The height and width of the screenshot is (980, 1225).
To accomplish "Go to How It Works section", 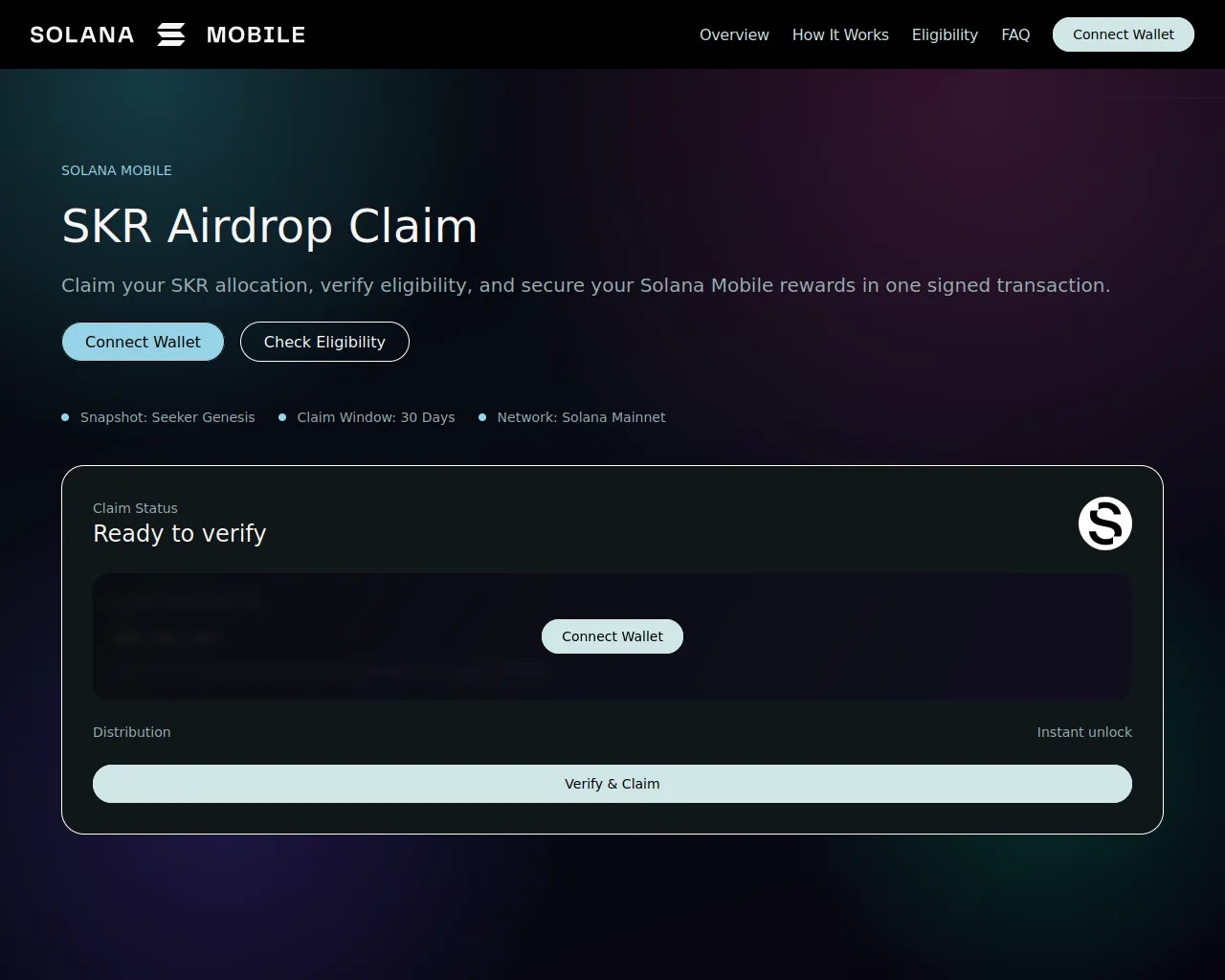I will pos(840,34).
